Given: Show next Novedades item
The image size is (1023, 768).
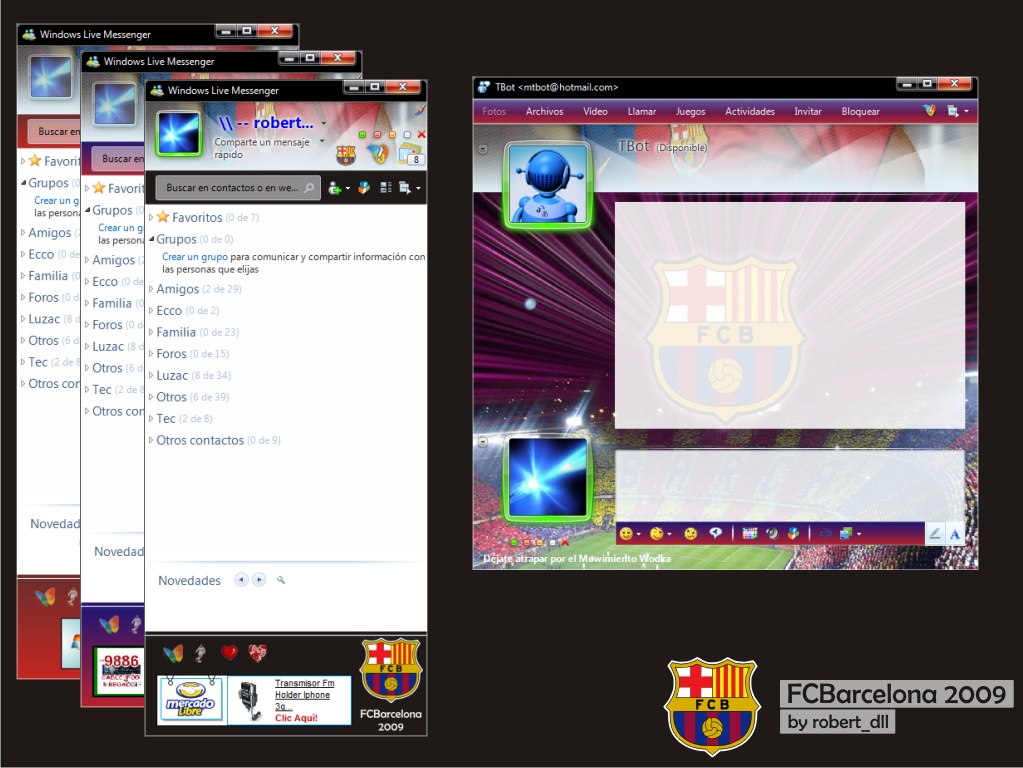Looking at the screenshot, I should tap(259, 579).
